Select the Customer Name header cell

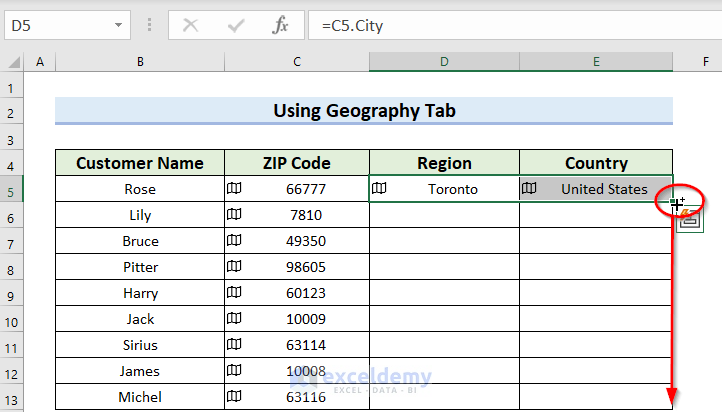(140, 163)
